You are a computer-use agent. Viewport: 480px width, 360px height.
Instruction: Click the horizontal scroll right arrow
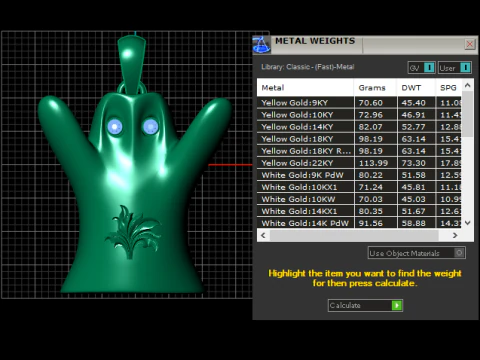pos(455,235)
